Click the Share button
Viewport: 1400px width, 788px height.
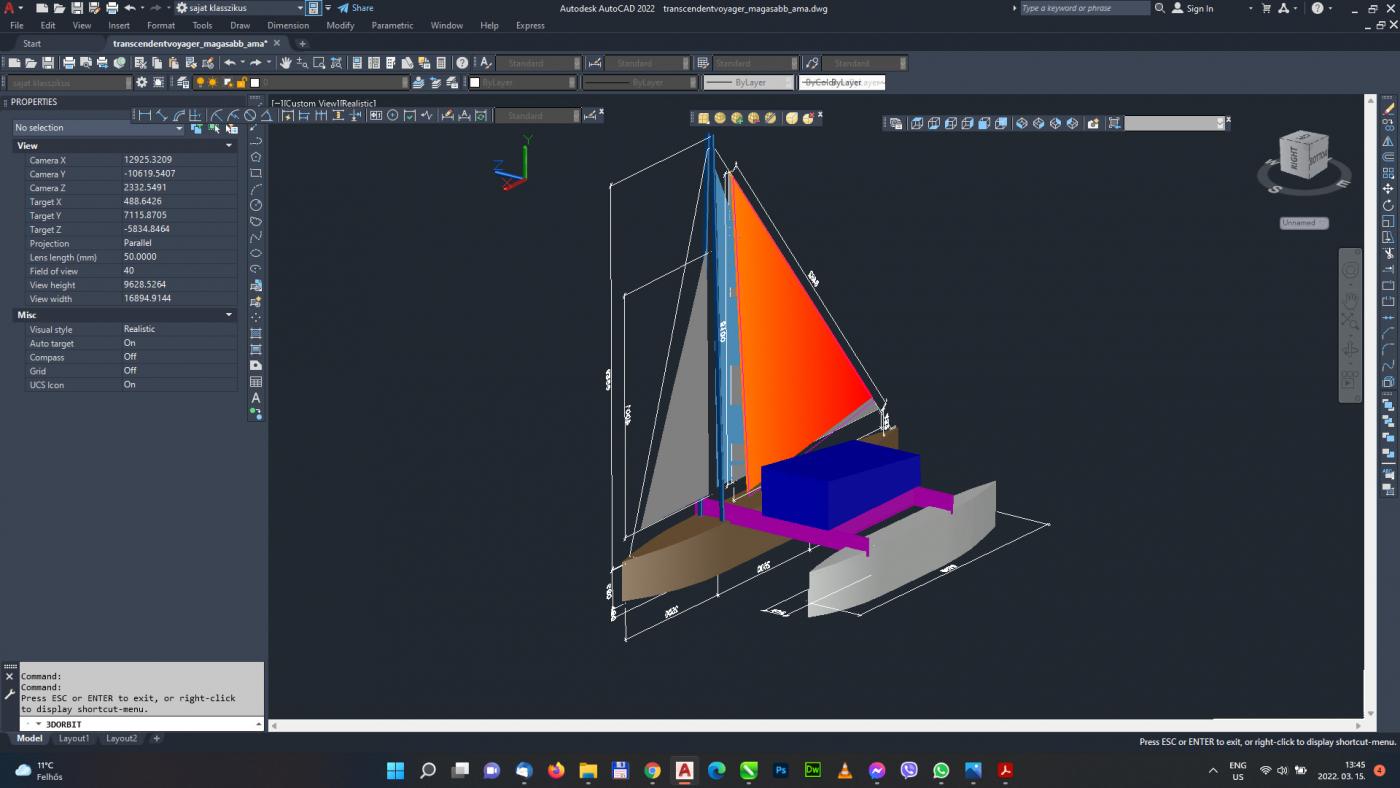click(356, 8)
